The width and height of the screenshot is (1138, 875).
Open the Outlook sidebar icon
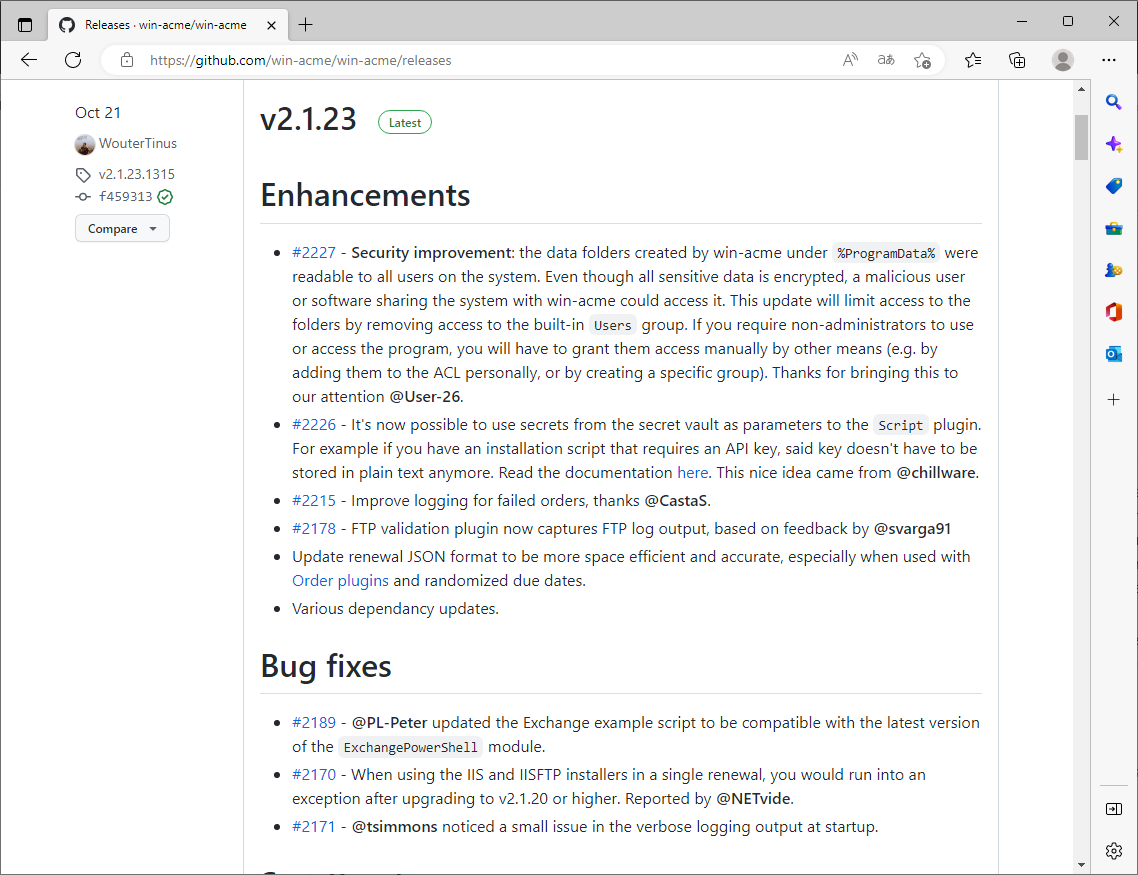(1113, 354)
